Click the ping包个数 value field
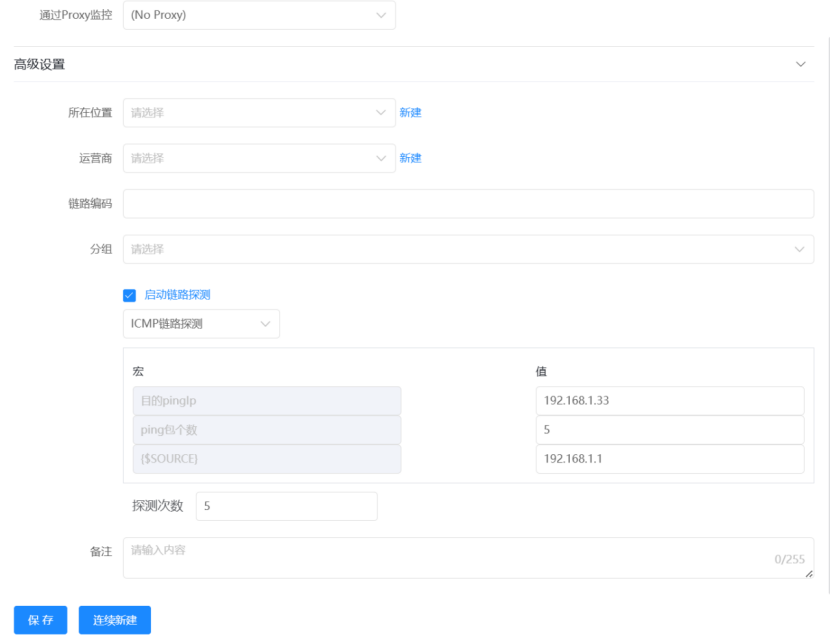This screenshot has height=641, width=830. [x=670, y=430]
